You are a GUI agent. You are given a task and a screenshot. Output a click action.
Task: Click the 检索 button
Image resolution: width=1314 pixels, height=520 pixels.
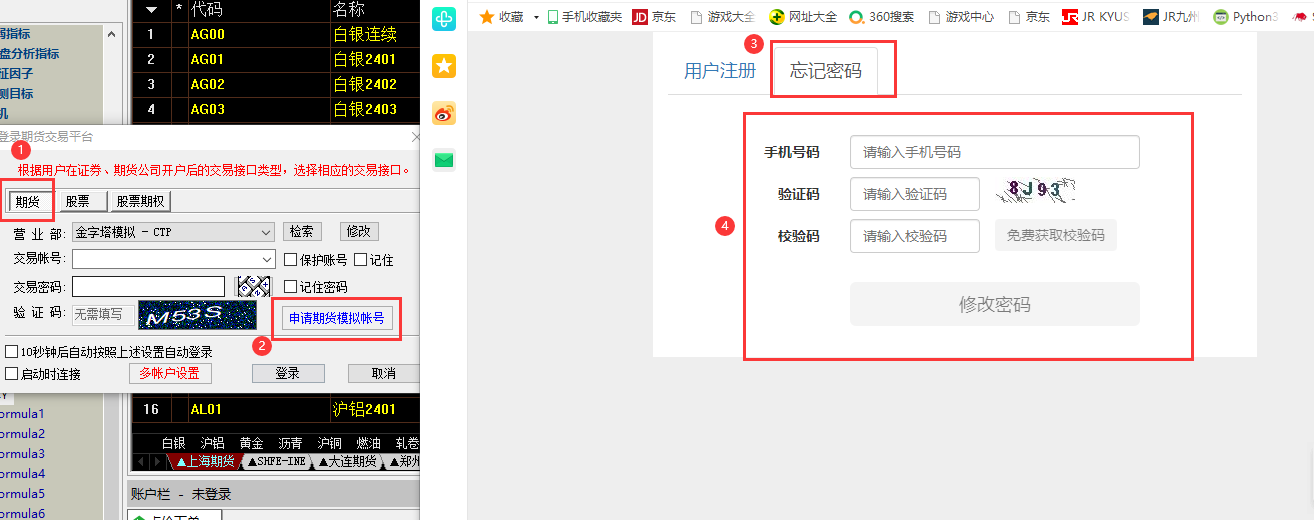[302, 232]
